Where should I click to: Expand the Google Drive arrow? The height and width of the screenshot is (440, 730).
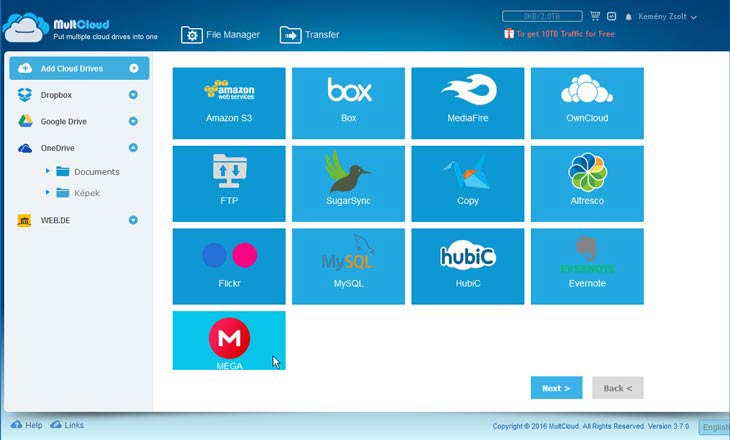[x=133, y=121]
